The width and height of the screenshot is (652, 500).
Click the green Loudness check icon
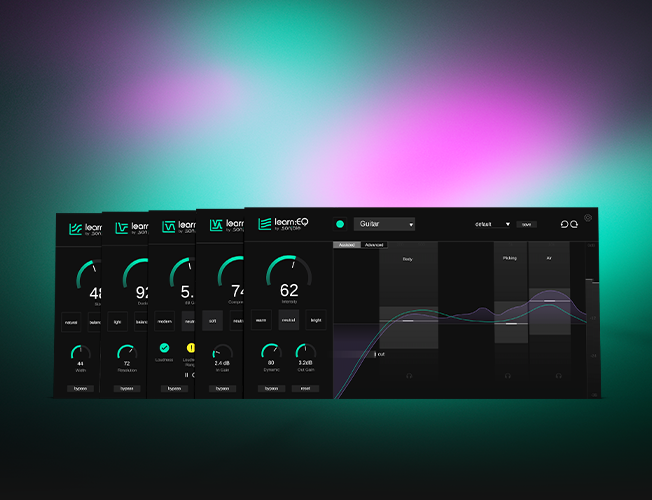[x=164, y=347]
